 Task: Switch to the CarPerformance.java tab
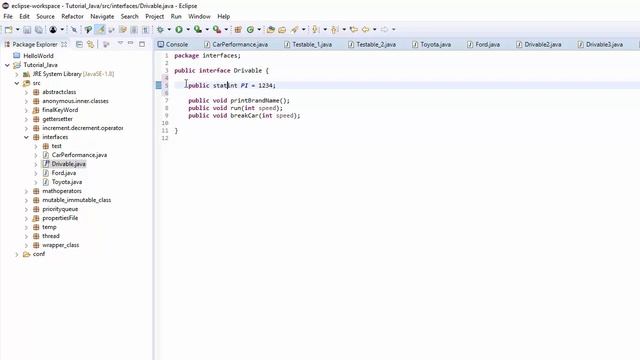236,44
